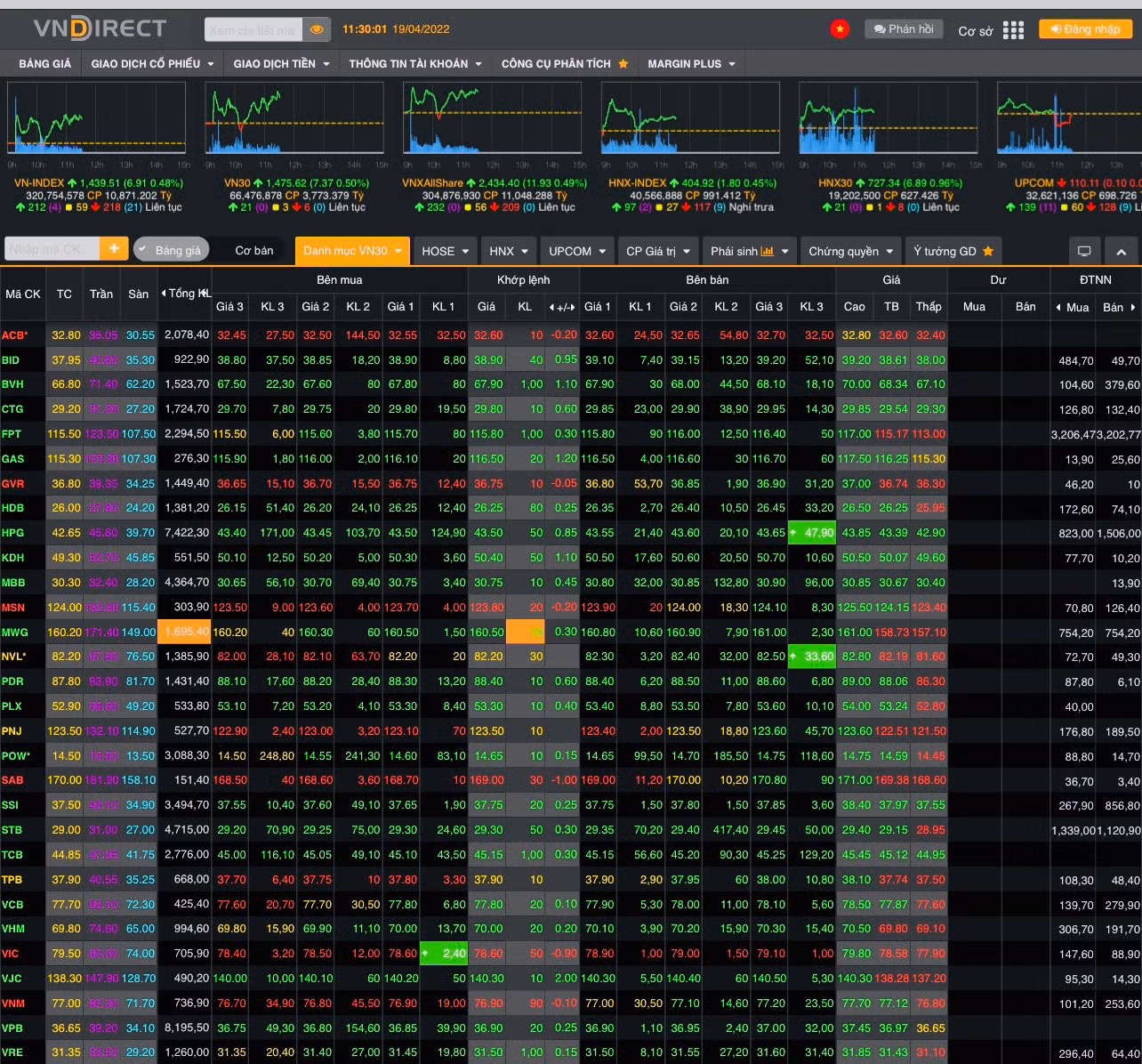Select the VRE stock symbol
The width and height of the screenshot is (1142, 1064).
pos(12,1052)
